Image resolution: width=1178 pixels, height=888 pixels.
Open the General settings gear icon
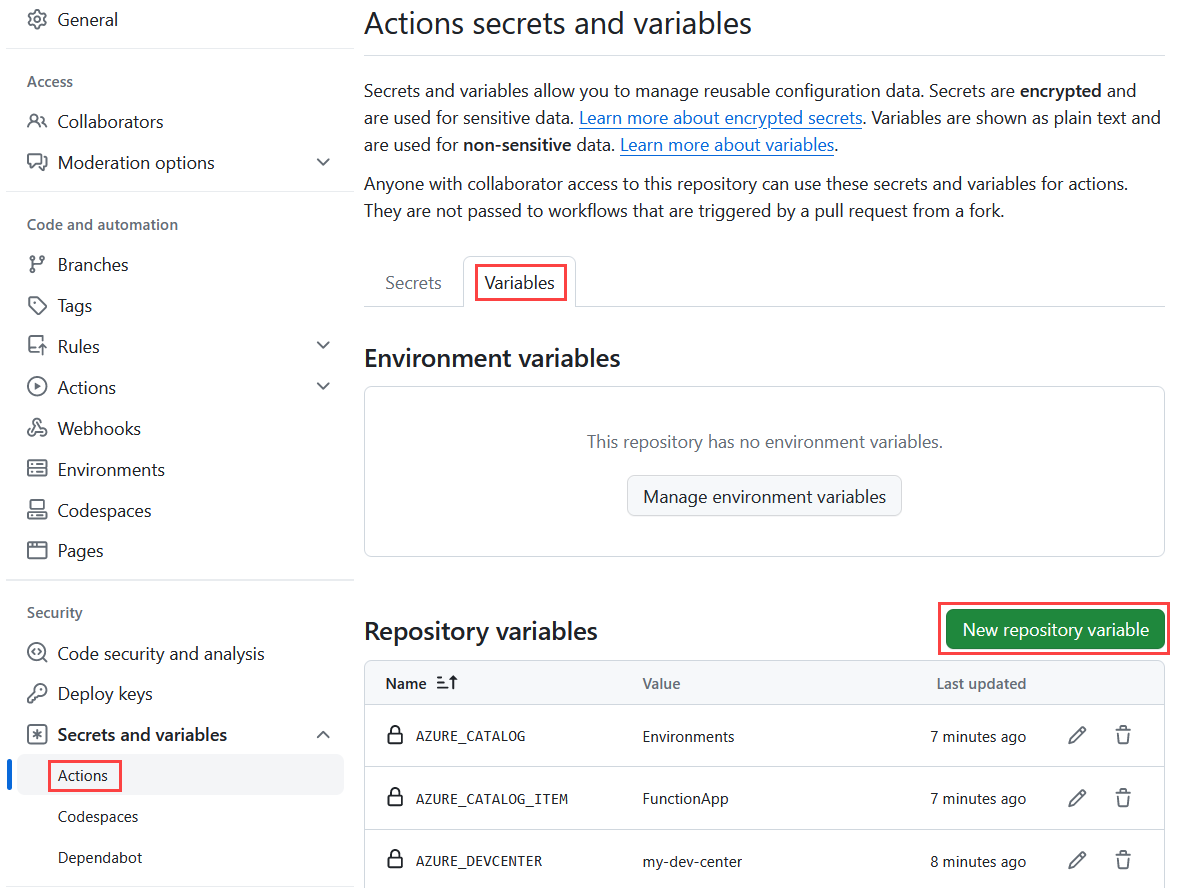coord(35,18)
